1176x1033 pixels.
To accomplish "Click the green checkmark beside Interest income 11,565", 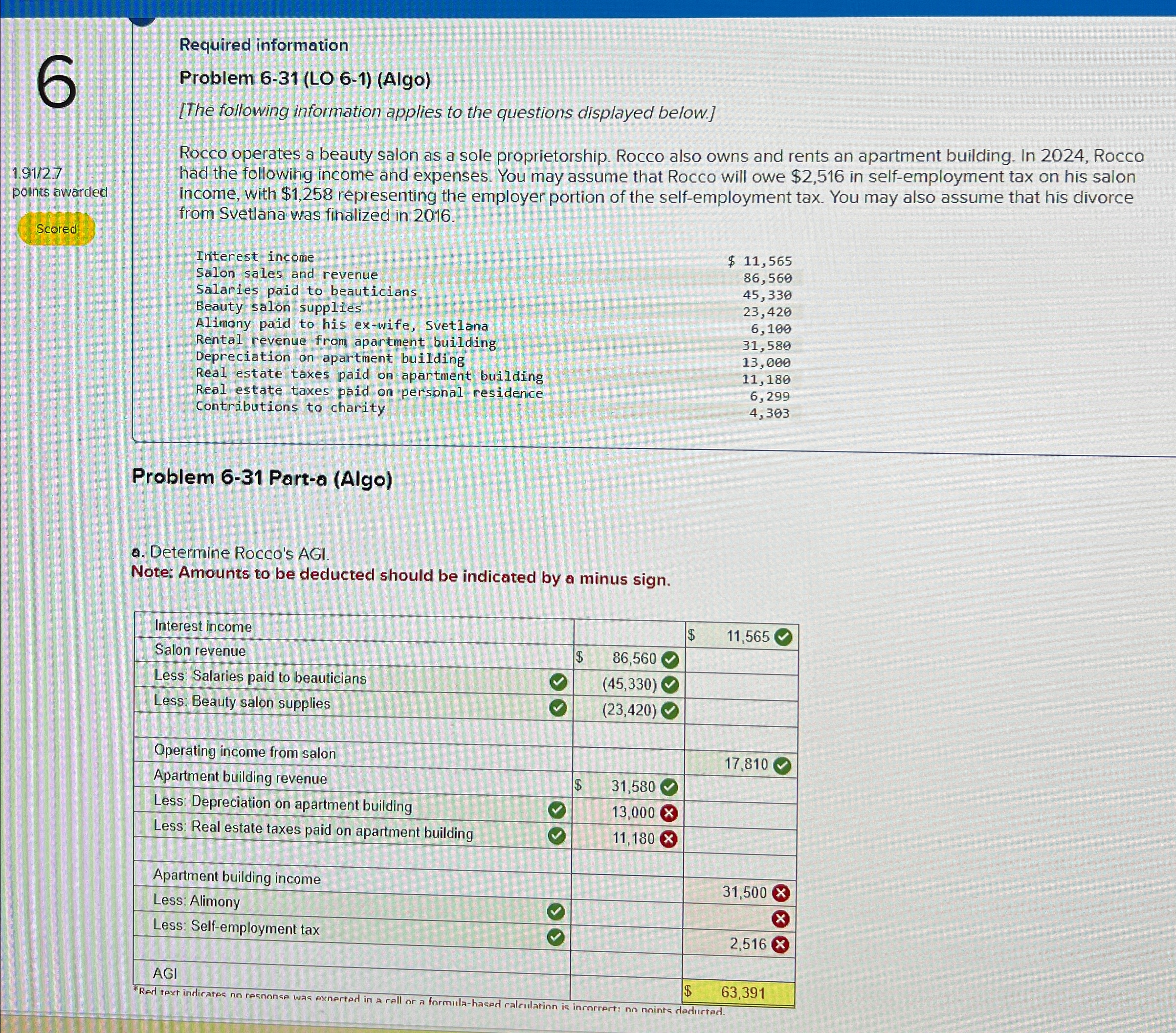I will [x=784, y=636].
